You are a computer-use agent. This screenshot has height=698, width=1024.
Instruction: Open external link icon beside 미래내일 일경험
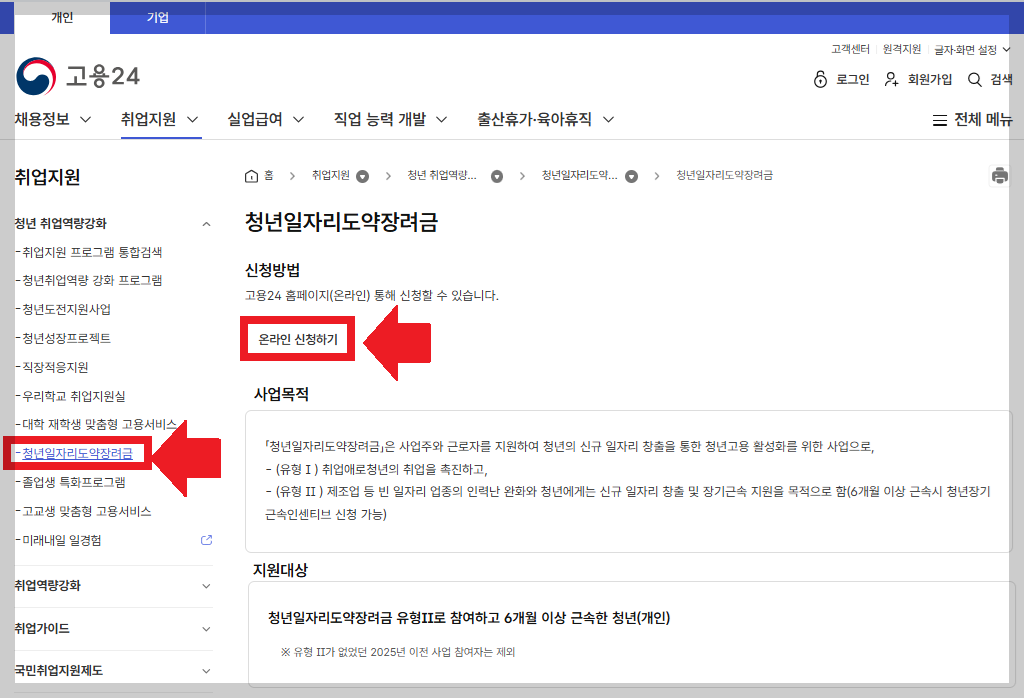(206, 540)
